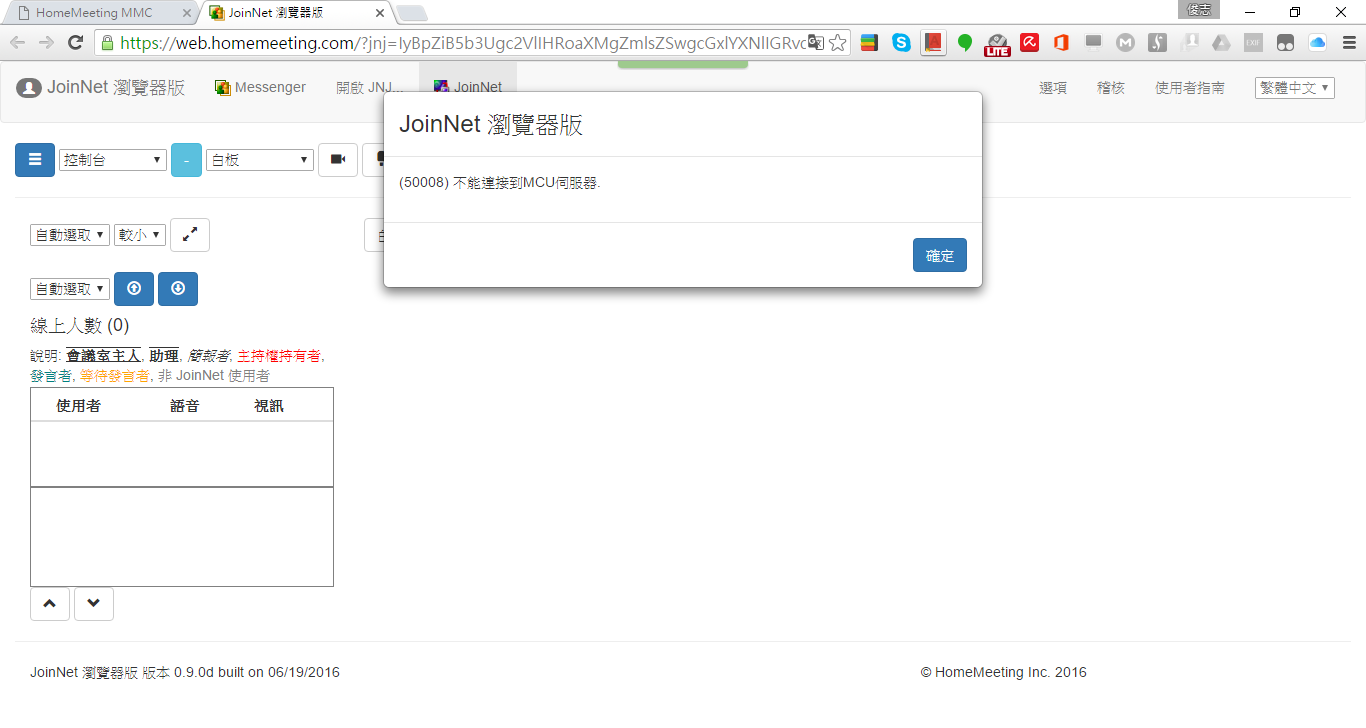Open the iCloud extension icon
Viewport: 1366px width, 728px height.
click(1317, 42)
